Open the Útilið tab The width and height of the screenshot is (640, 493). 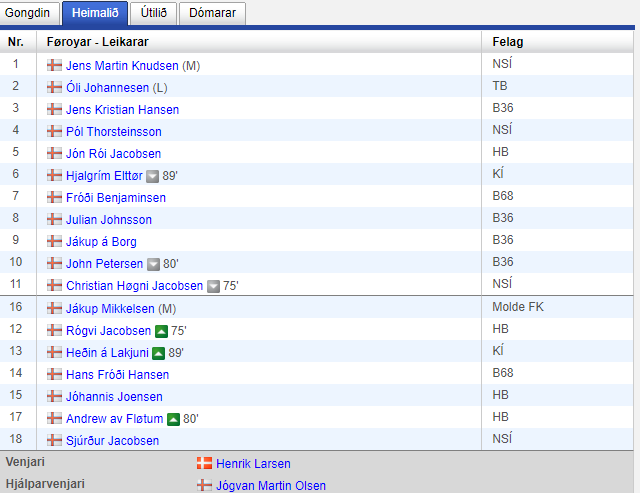153,13
